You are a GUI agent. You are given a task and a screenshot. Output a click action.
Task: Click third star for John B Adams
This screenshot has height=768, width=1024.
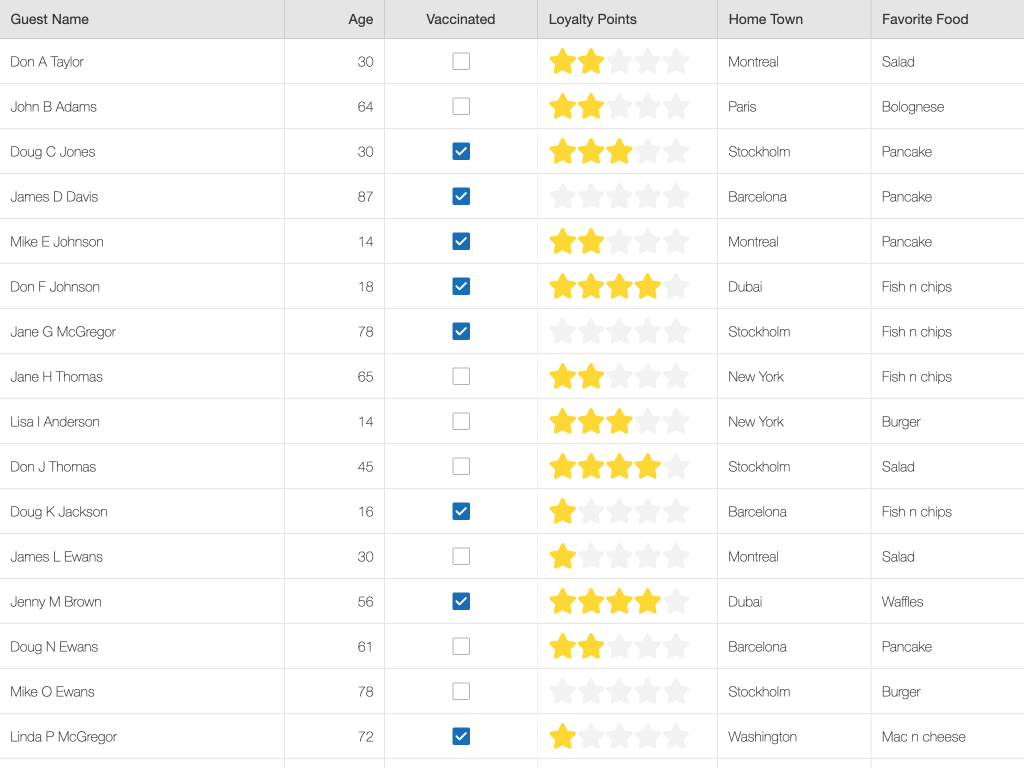click(619, 107)
